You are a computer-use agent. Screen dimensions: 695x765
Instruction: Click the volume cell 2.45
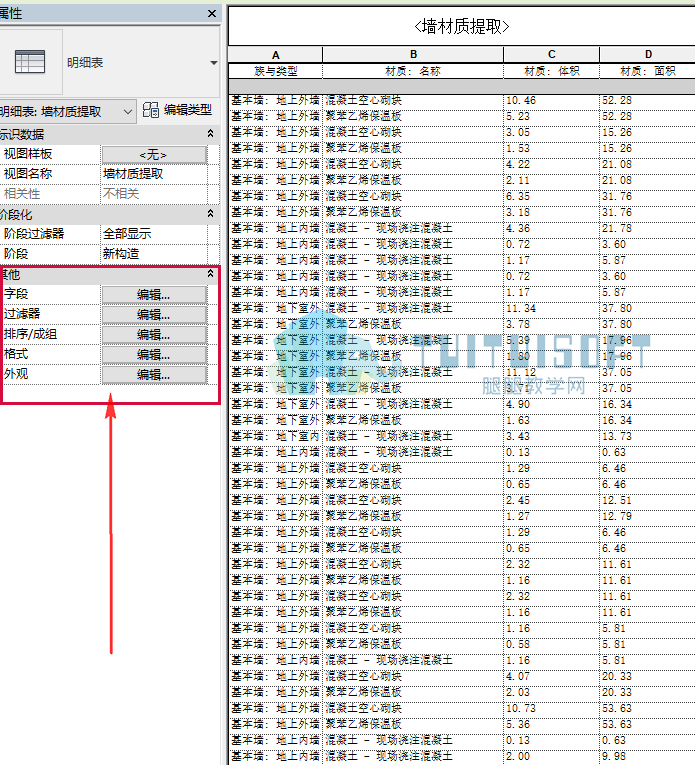[x=552, y=501]
